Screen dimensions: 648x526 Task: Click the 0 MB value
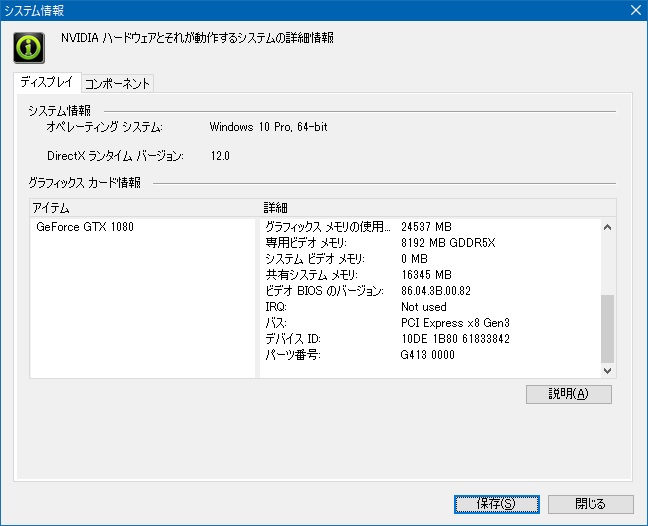point(414,259)
